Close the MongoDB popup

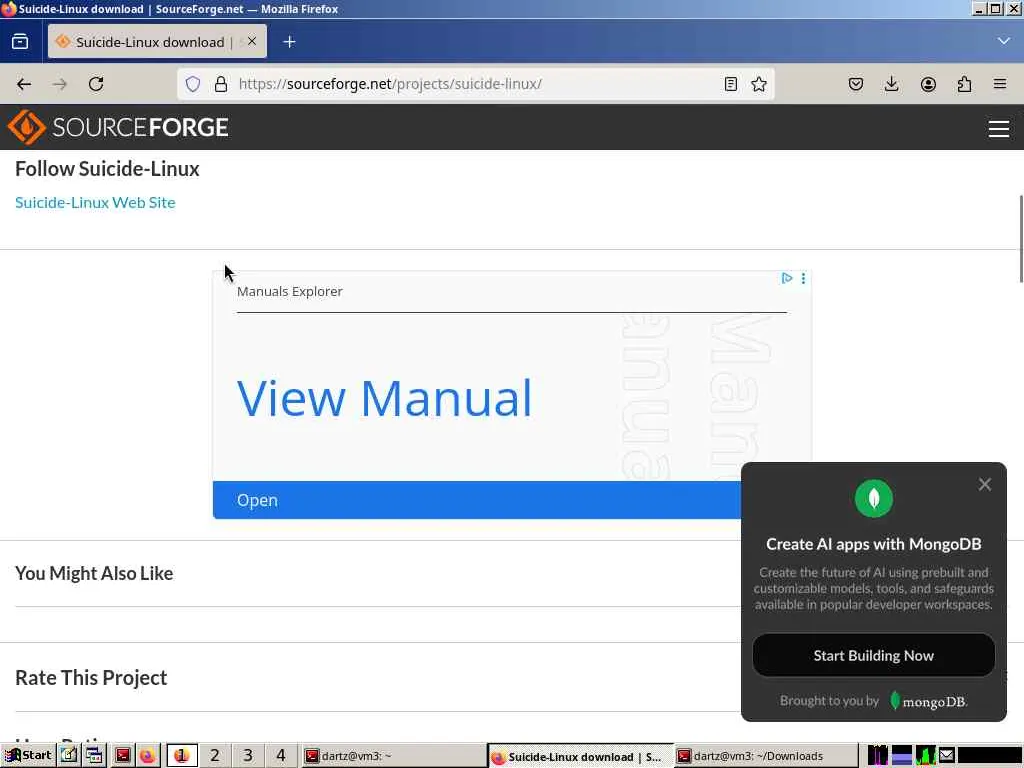tap(984, 485)
